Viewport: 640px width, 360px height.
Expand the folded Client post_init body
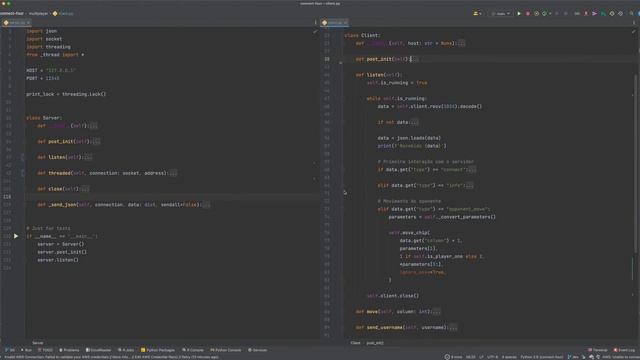(415, 59)
